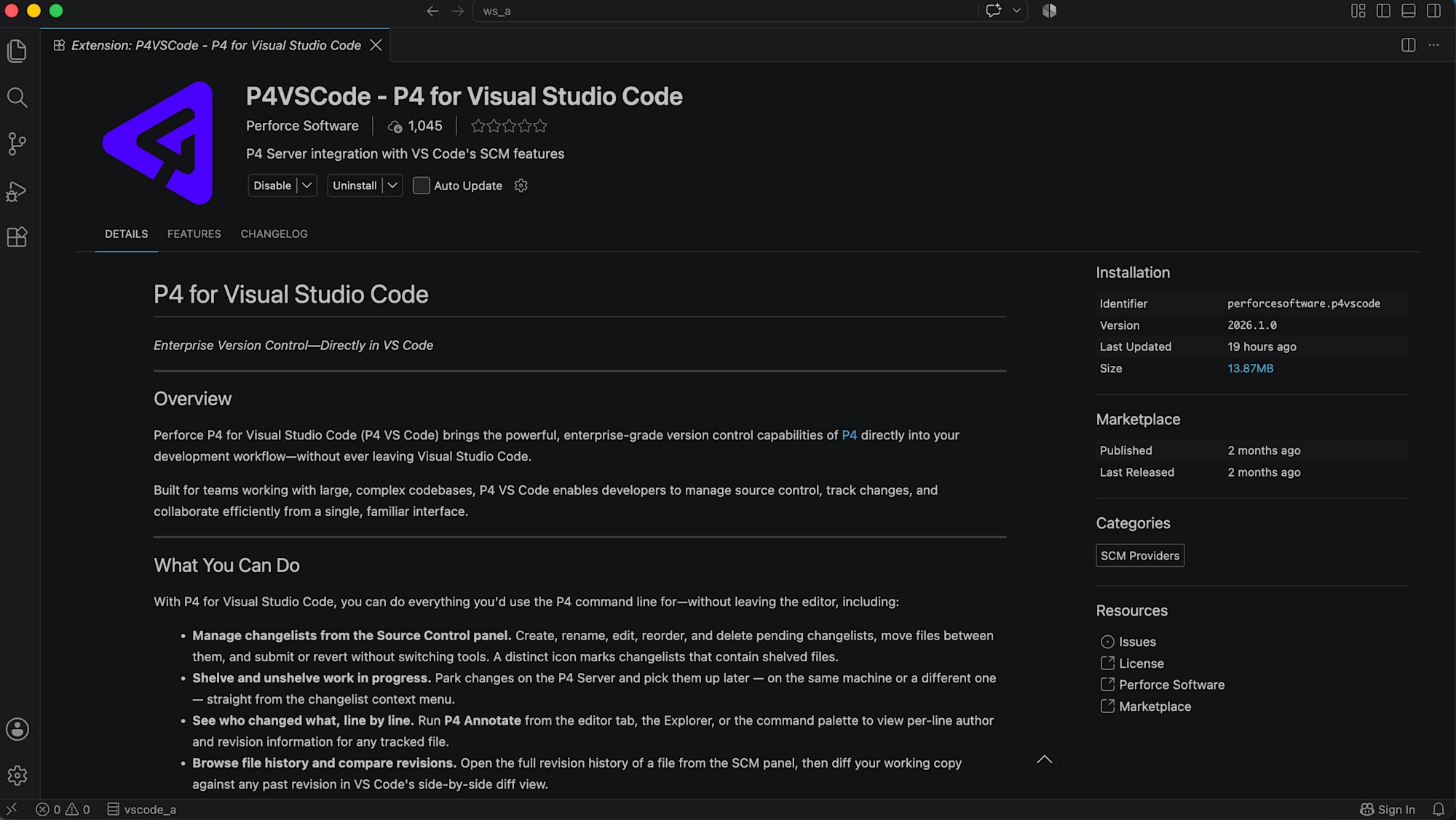1456x820 pixels.
Task: Open the Search view in activity bar
Action: (x=17, y=97)
